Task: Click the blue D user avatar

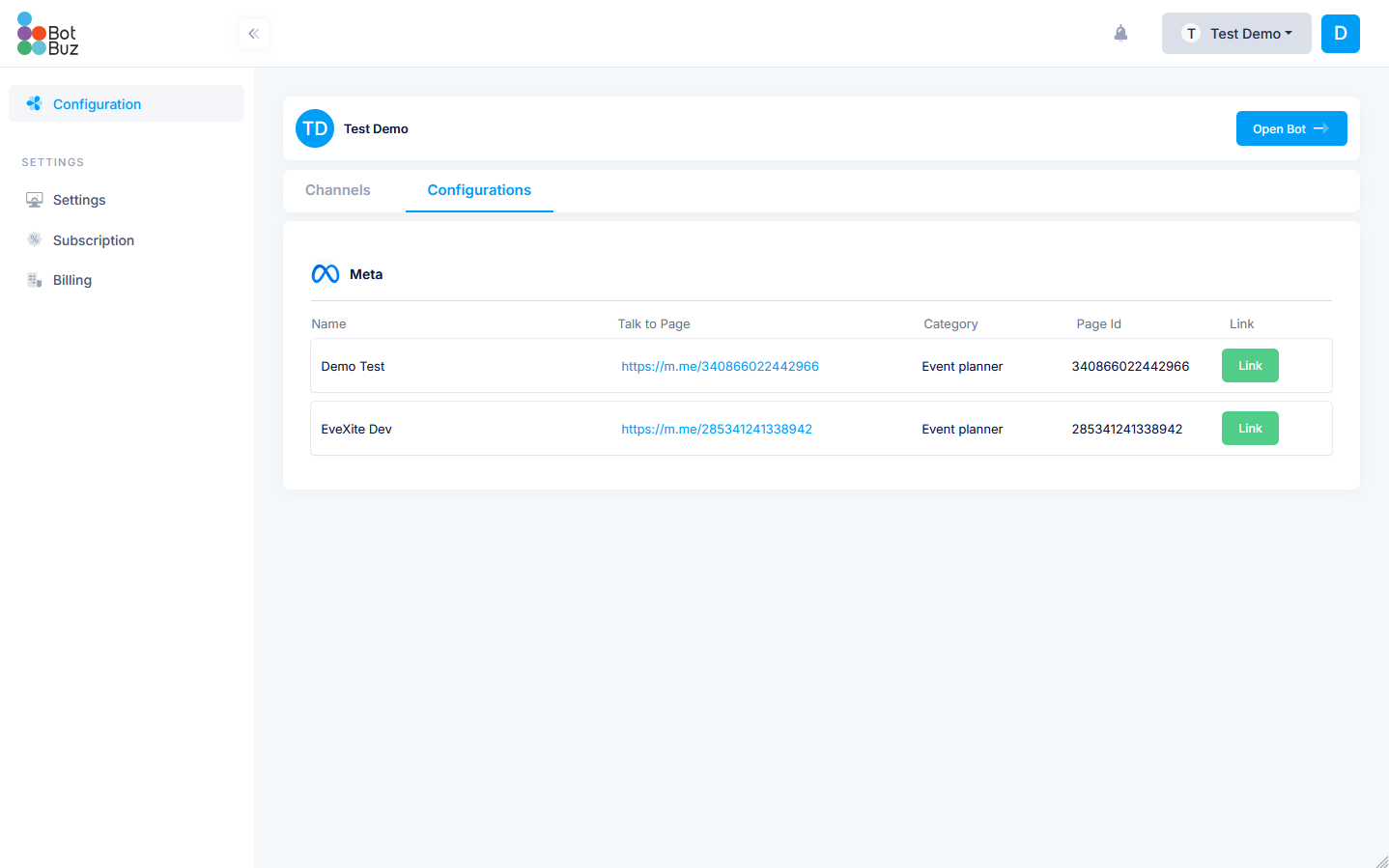Action: 1341,34
